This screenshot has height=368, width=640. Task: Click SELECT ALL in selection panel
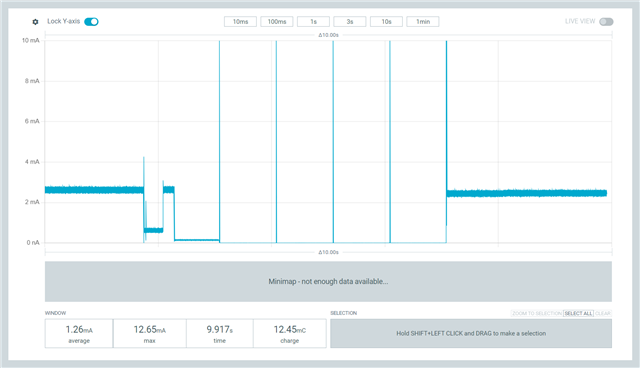click(x=578, y=313)
